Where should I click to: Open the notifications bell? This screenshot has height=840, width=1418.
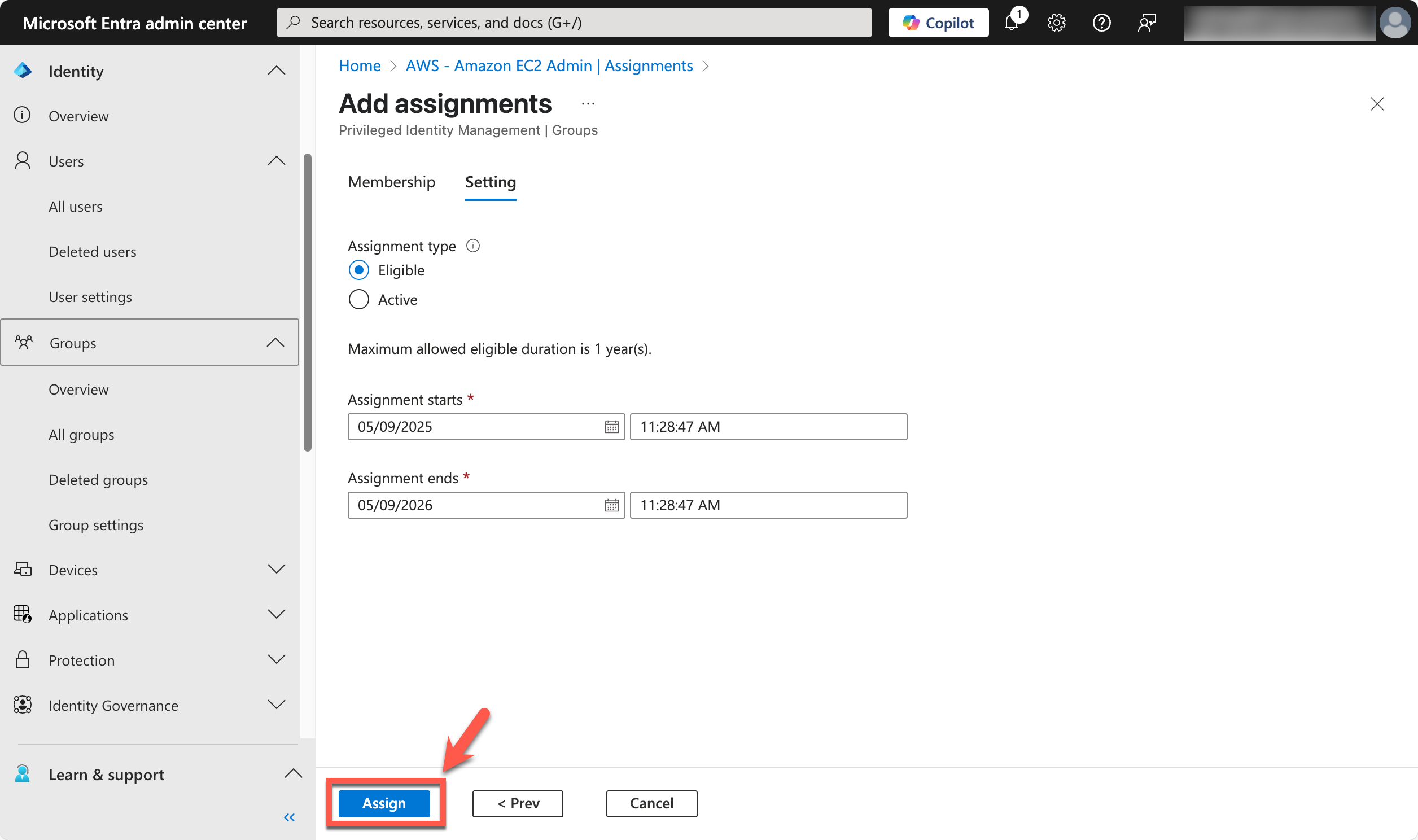click(x=1012, y=23)
